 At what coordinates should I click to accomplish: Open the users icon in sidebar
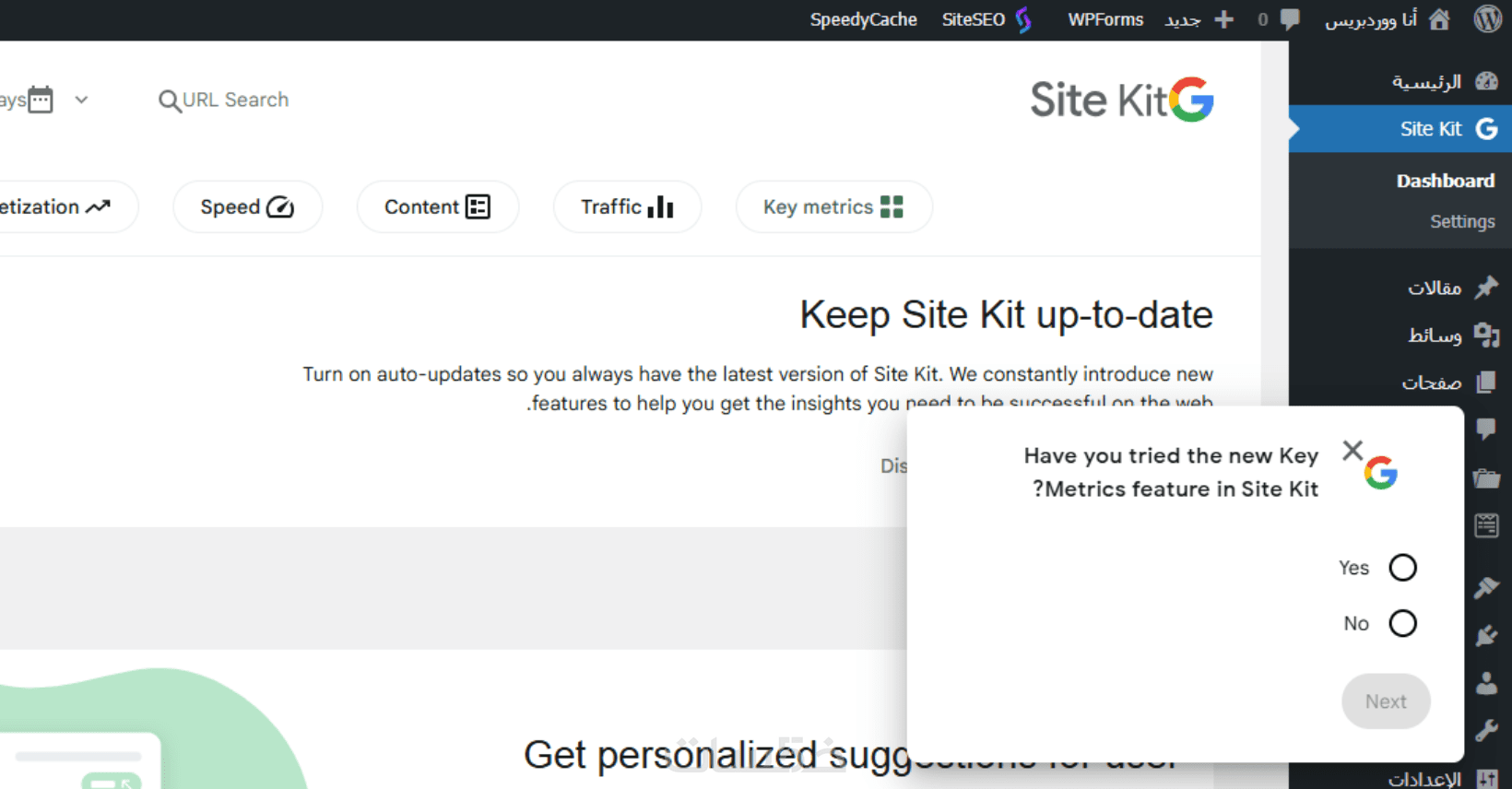1486,683
